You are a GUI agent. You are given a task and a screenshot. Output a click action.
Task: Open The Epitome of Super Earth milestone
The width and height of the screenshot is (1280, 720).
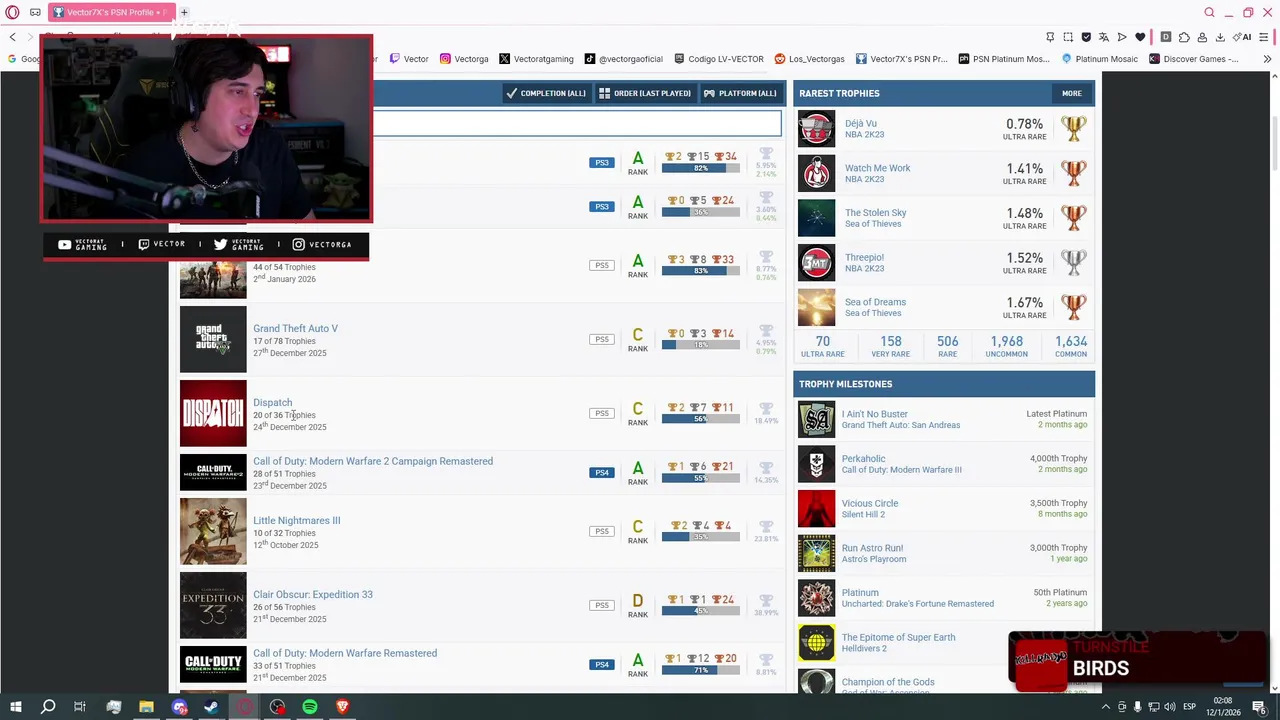tap(898, 637)
